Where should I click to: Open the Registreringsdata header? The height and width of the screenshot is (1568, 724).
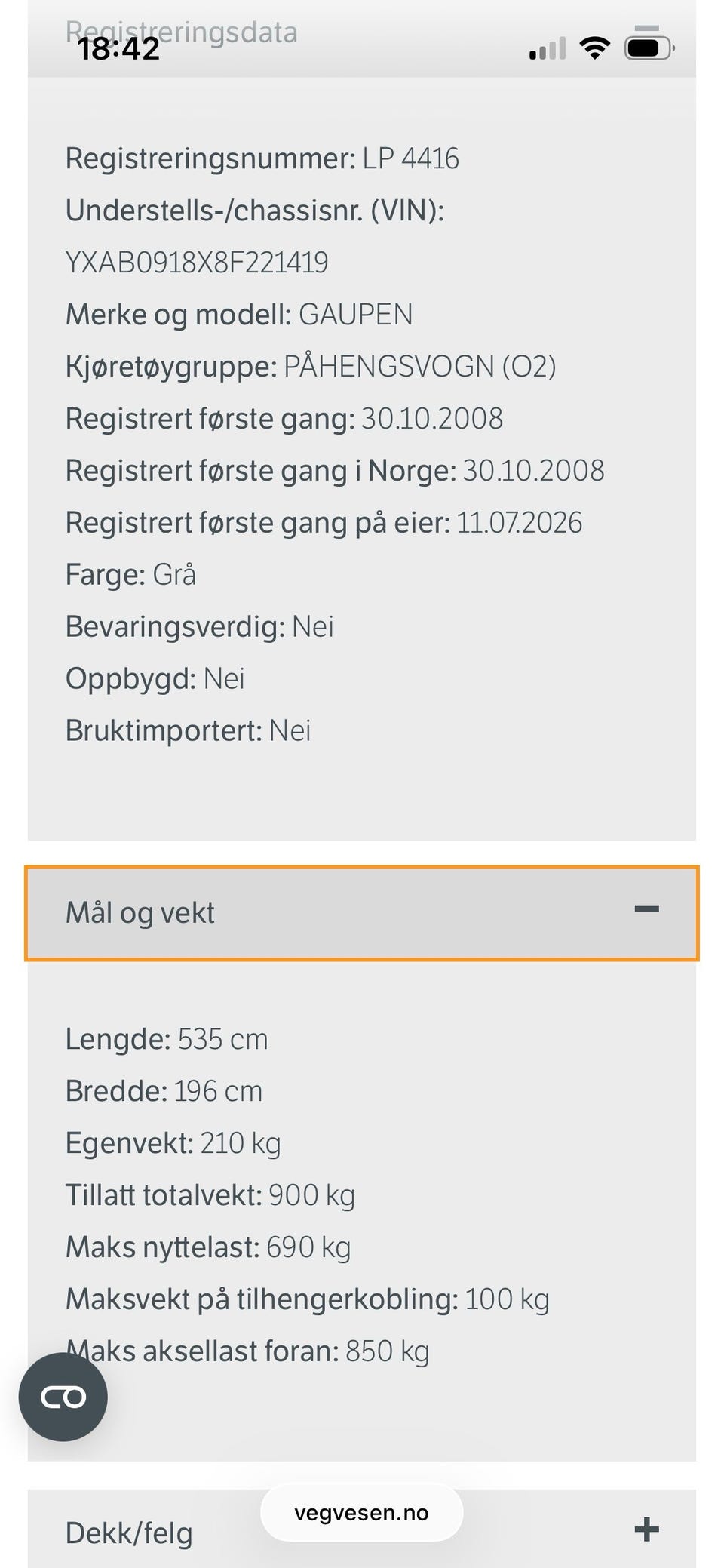click(181, 32)
